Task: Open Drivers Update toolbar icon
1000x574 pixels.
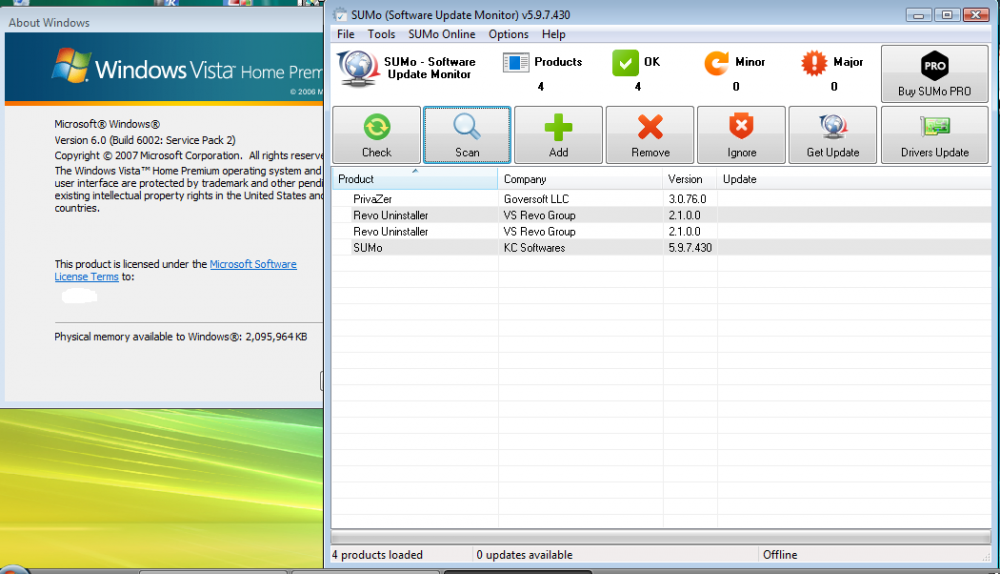Action: [933, 128]
